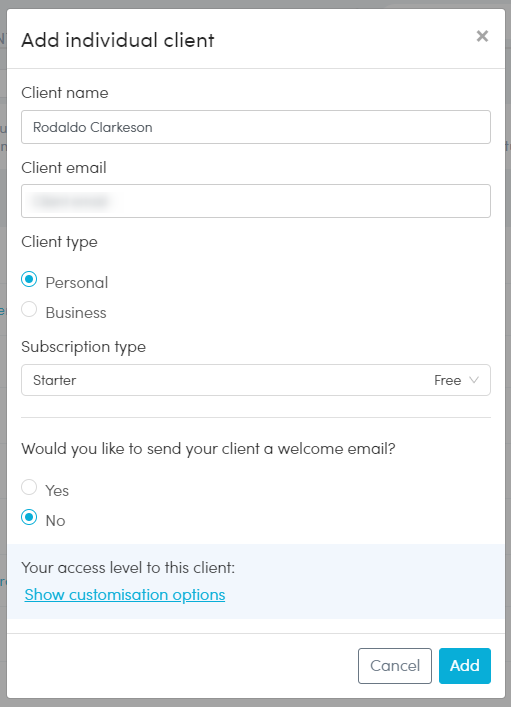Select the No welcome email radio circle
Viewport: 511px width, 707px height.
29,517
